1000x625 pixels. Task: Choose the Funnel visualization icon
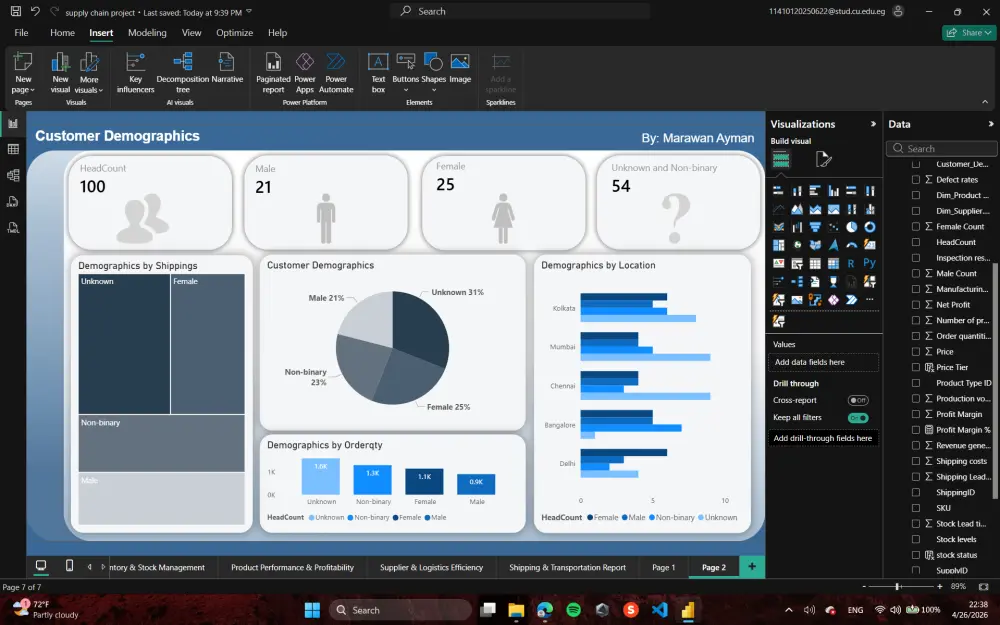pyautogui.click(x=814, y=227)
